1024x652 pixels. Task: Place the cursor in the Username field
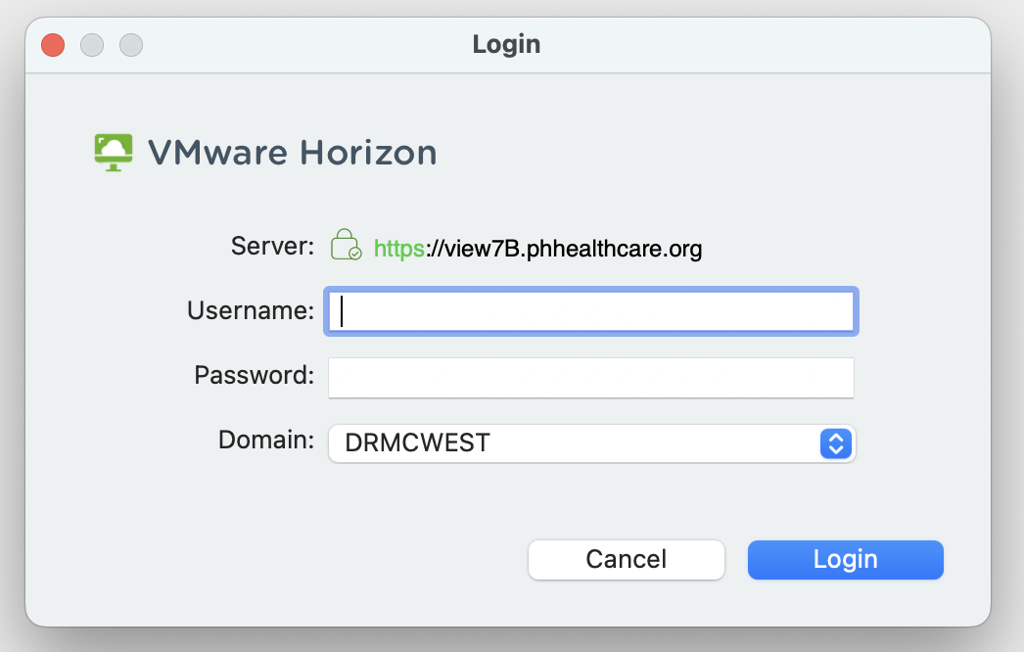(x=590, y=311)
